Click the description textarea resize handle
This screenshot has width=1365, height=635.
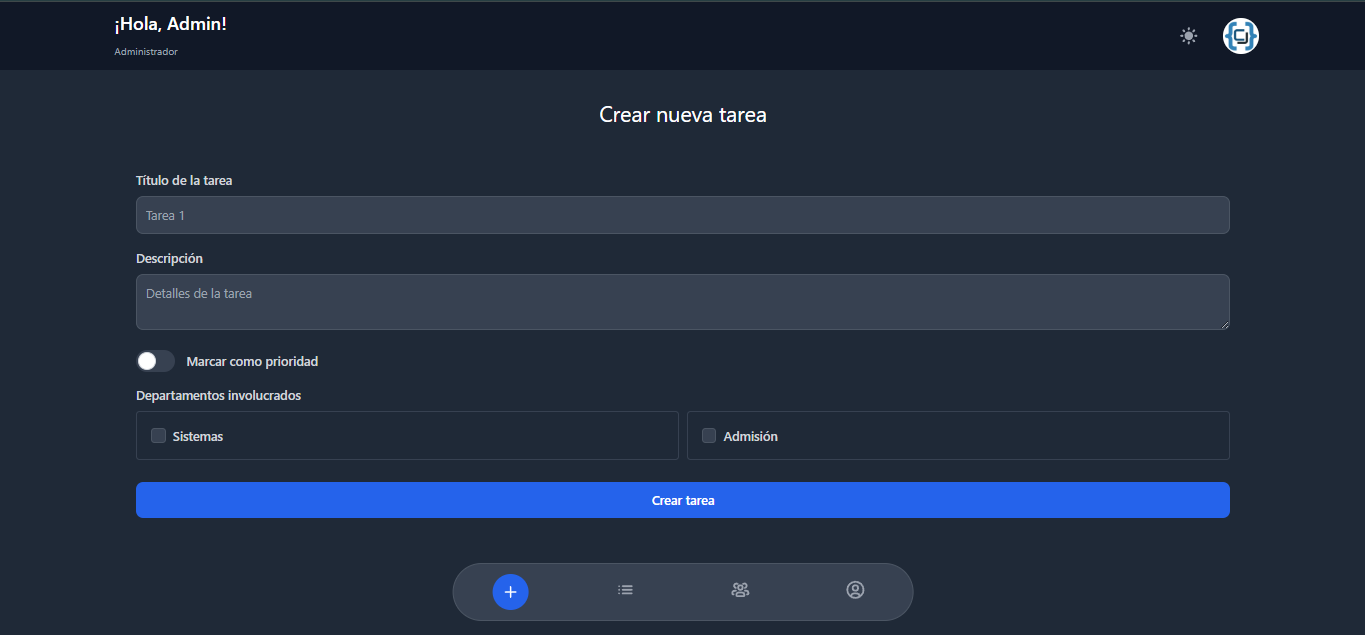1224,324
